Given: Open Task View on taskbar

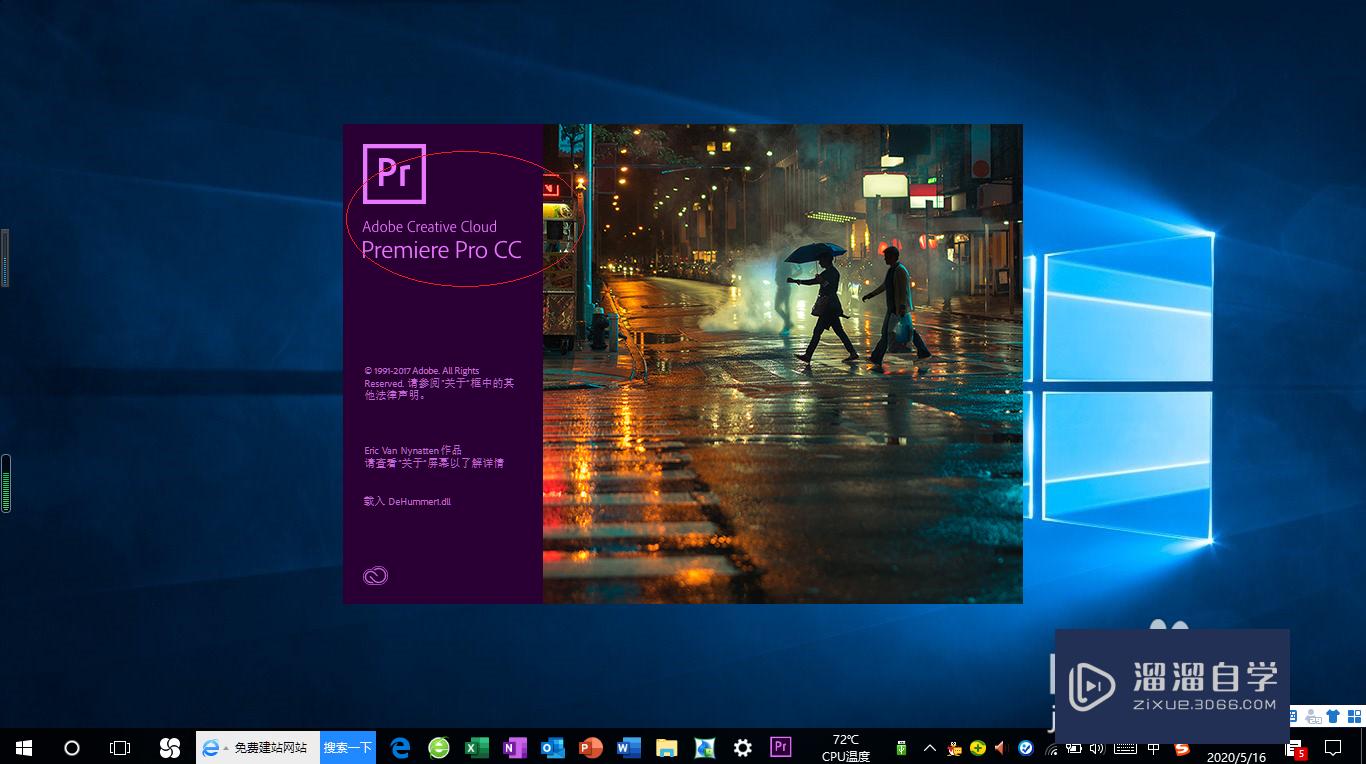Looking at the screenshot, I should click(x=120, y=747).
